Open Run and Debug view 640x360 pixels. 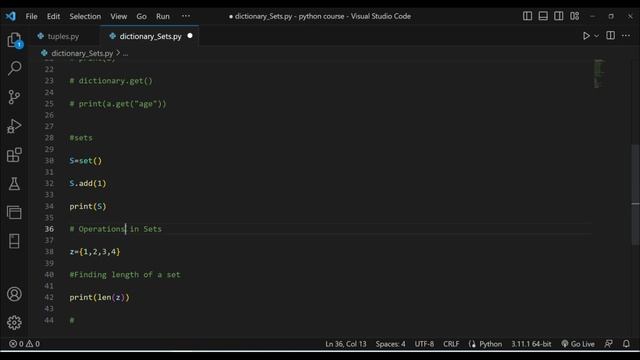pyautogui.click(x=14, y=126)
